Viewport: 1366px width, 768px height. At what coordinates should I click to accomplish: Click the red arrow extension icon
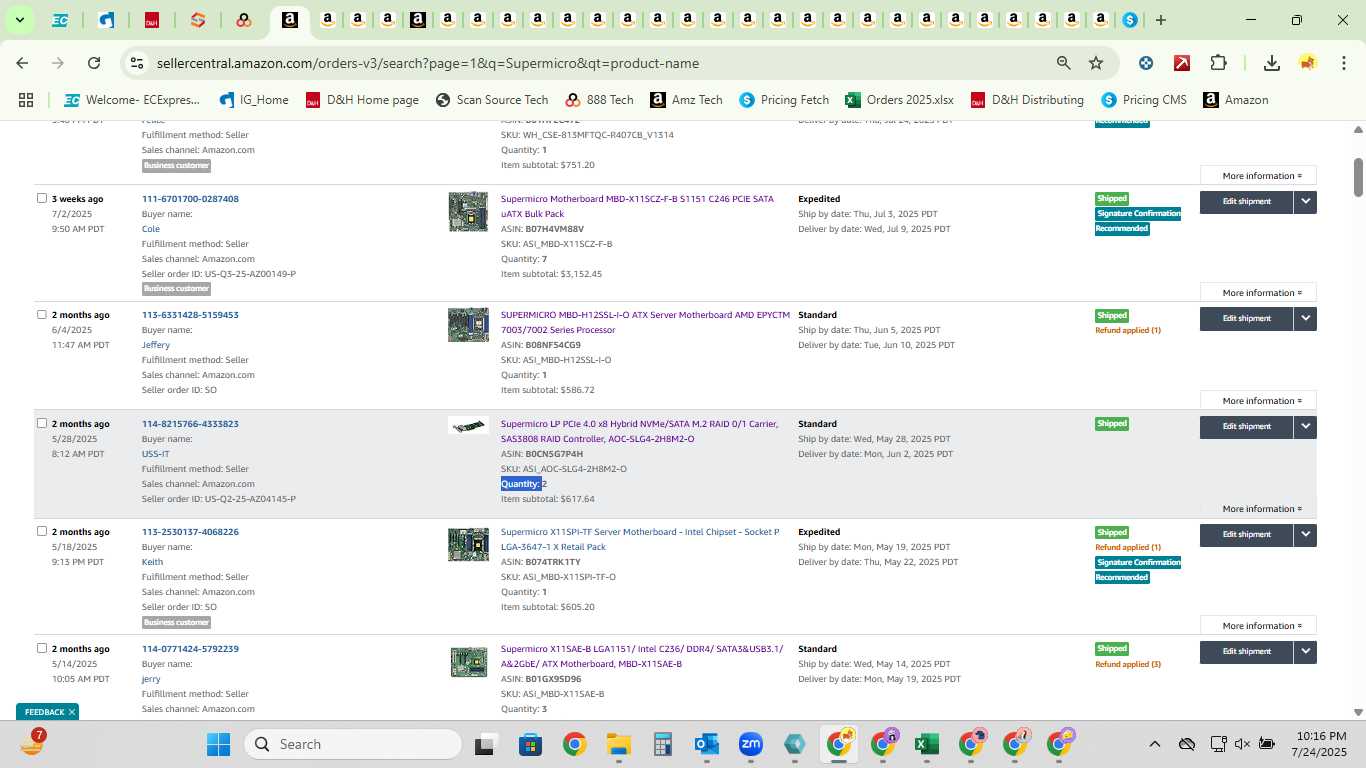pyautogui.click(x=1182, y=63)
